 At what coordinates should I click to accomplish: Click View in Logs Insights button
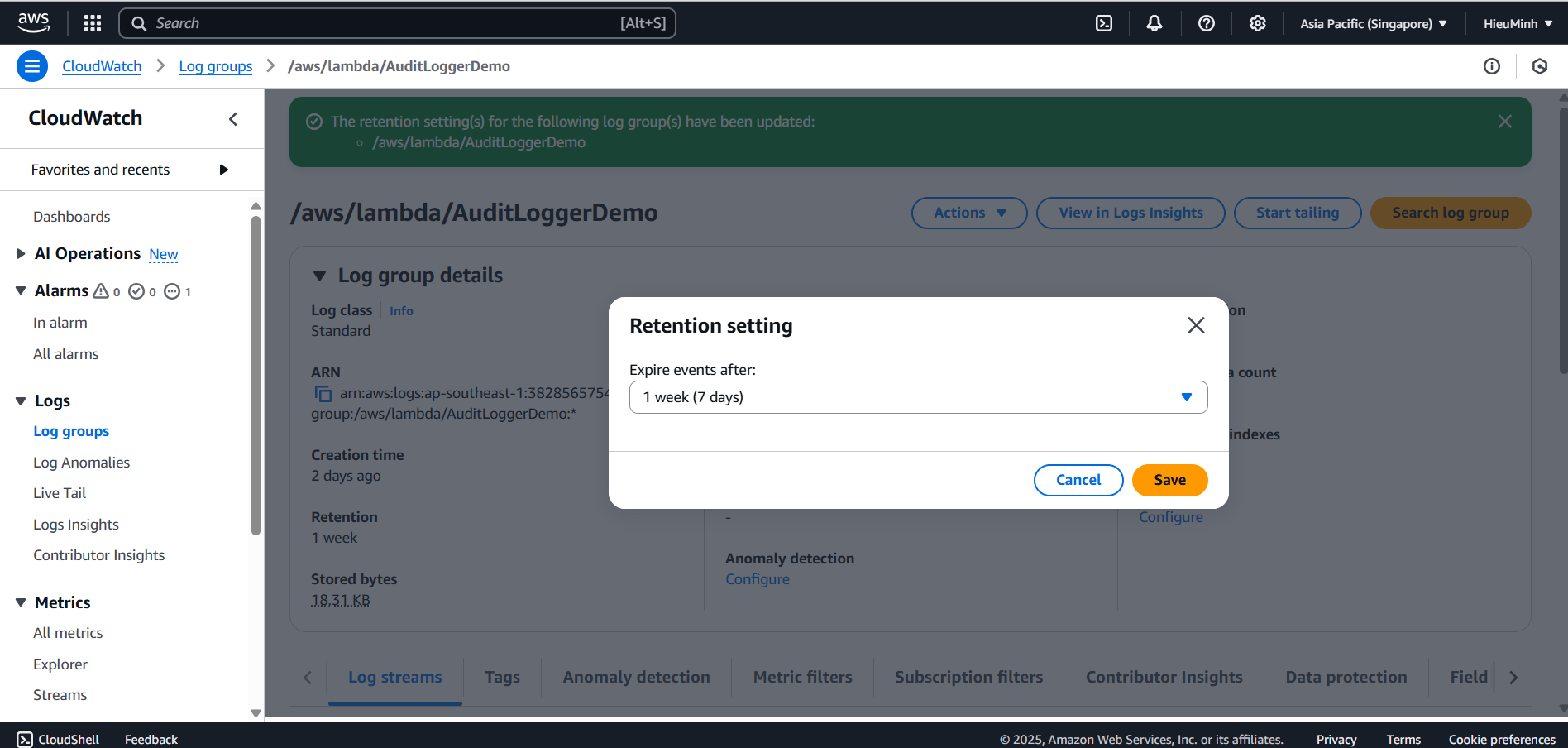coord(1131,213)
